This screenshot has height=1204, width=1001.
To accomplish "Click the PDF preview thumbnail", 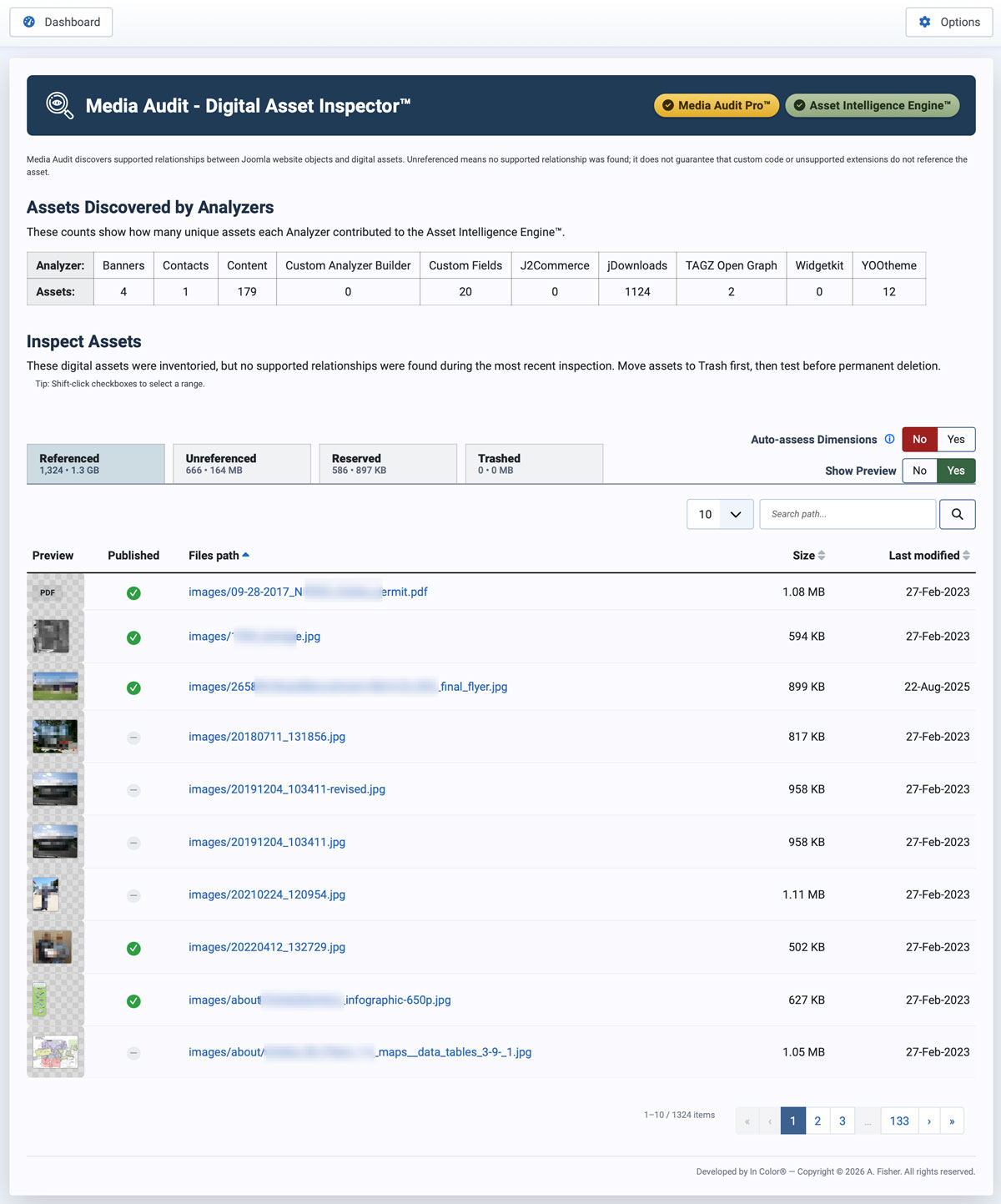I will (x=48, y=592).
